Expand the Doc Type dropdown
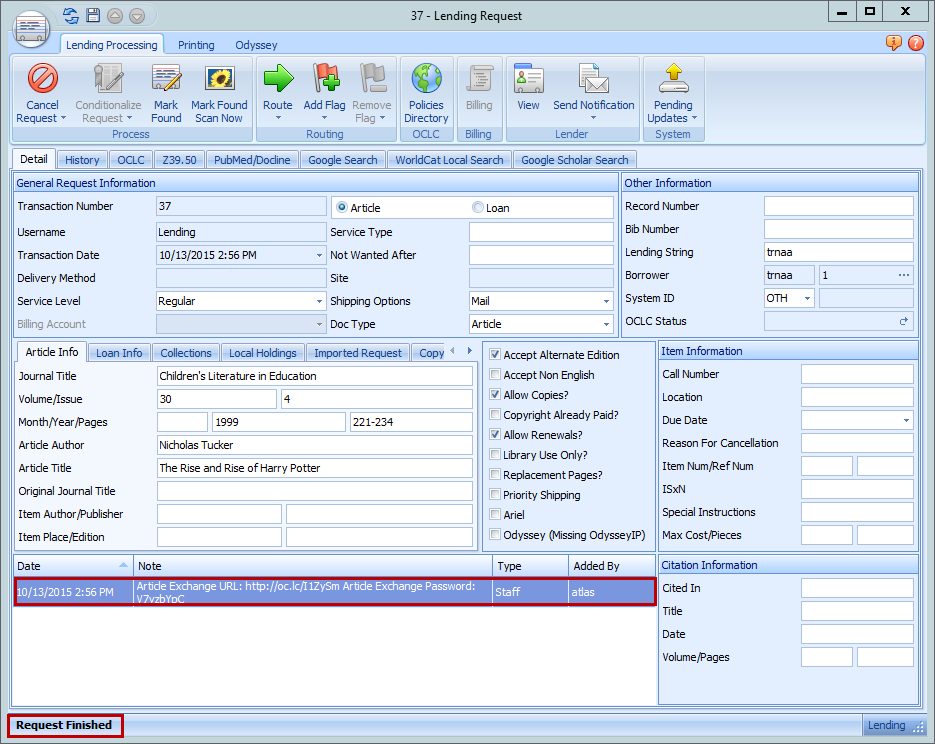The height and width of the screenshot is (744, 935). [606, 324]
